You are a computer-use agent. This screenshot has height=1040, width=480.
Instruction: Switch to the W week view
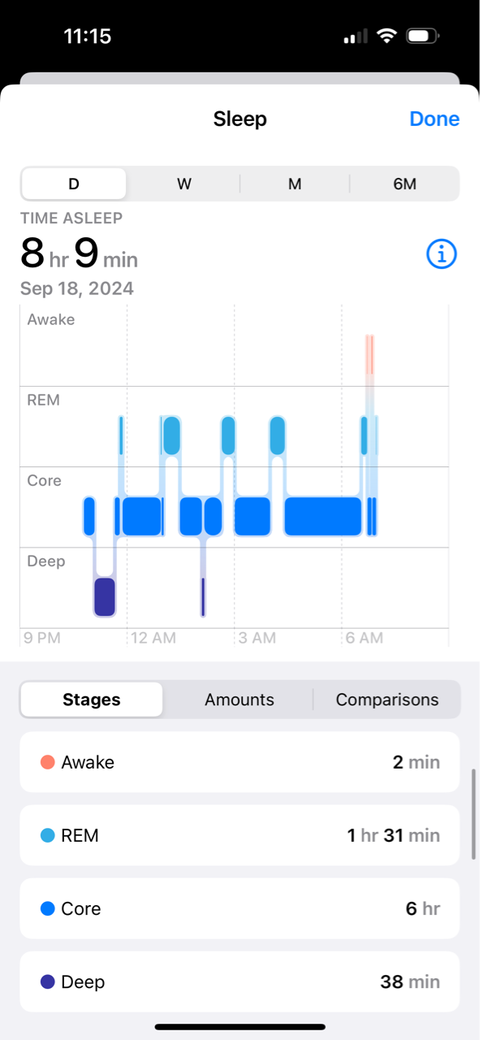tap(184, 184)
